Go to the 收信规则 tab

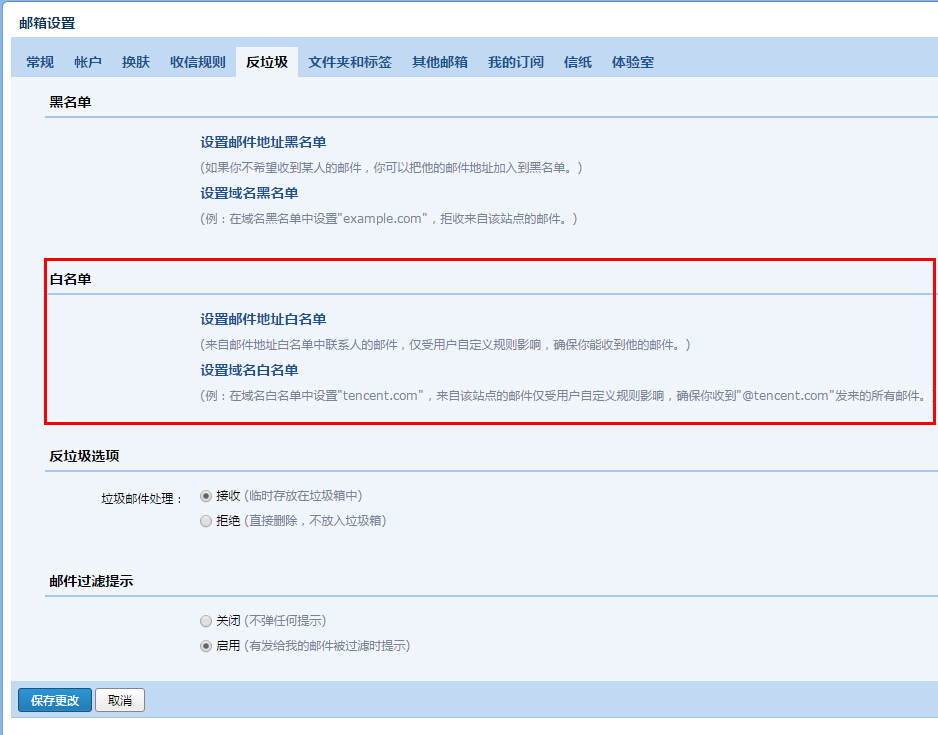197,62
